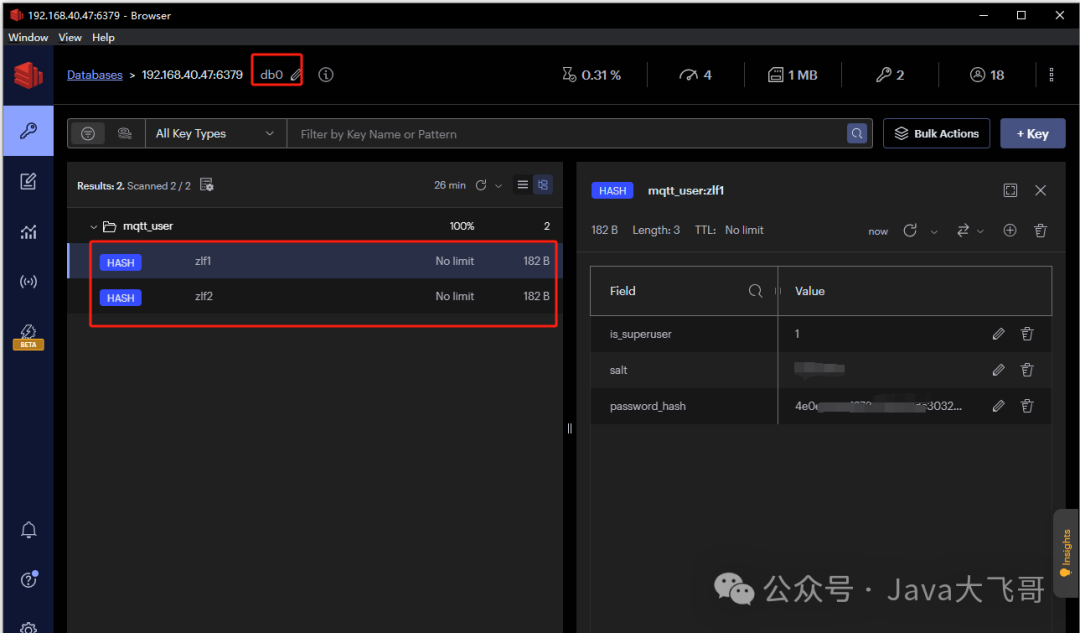
Task: Click the database info icon
Action: coord(326,75)
